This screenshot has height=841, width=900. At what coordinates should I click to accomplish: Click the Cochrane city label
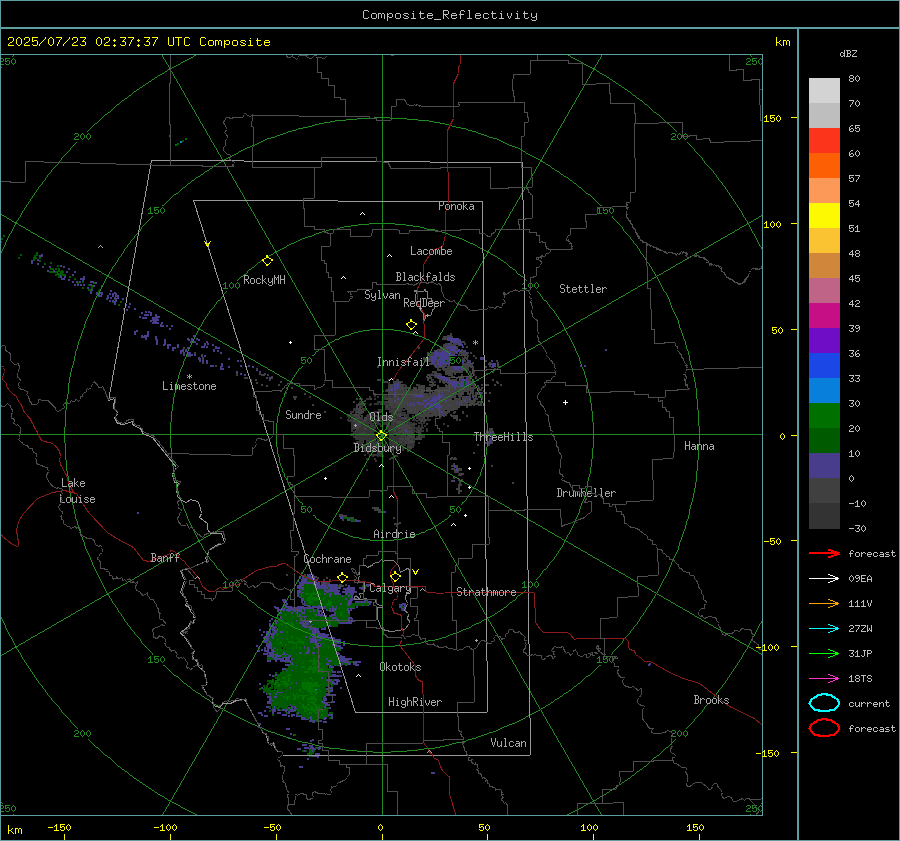(x=327, y=559)
